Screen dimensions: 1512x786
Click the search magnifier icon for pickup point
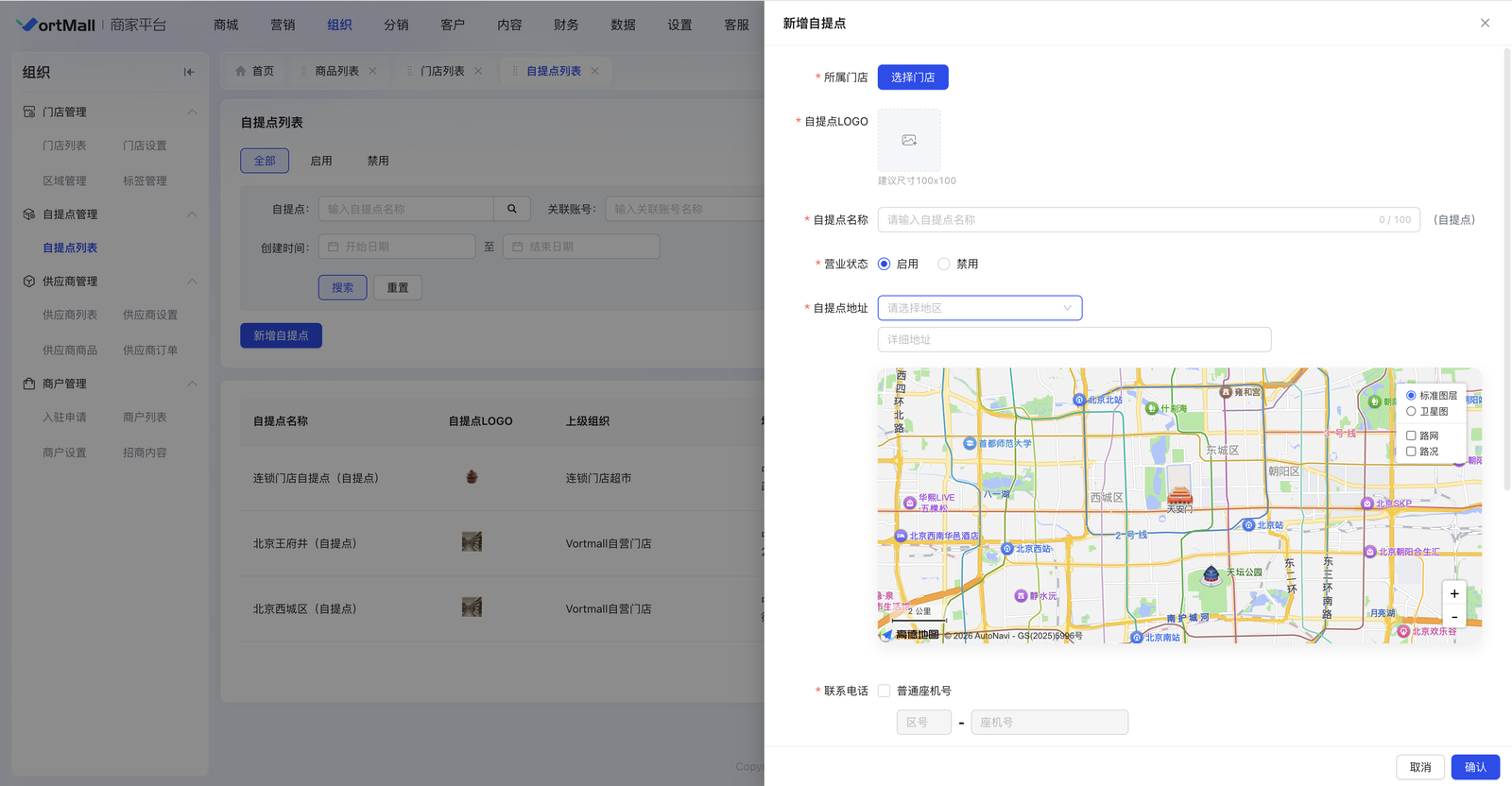[x=511, y=209]
